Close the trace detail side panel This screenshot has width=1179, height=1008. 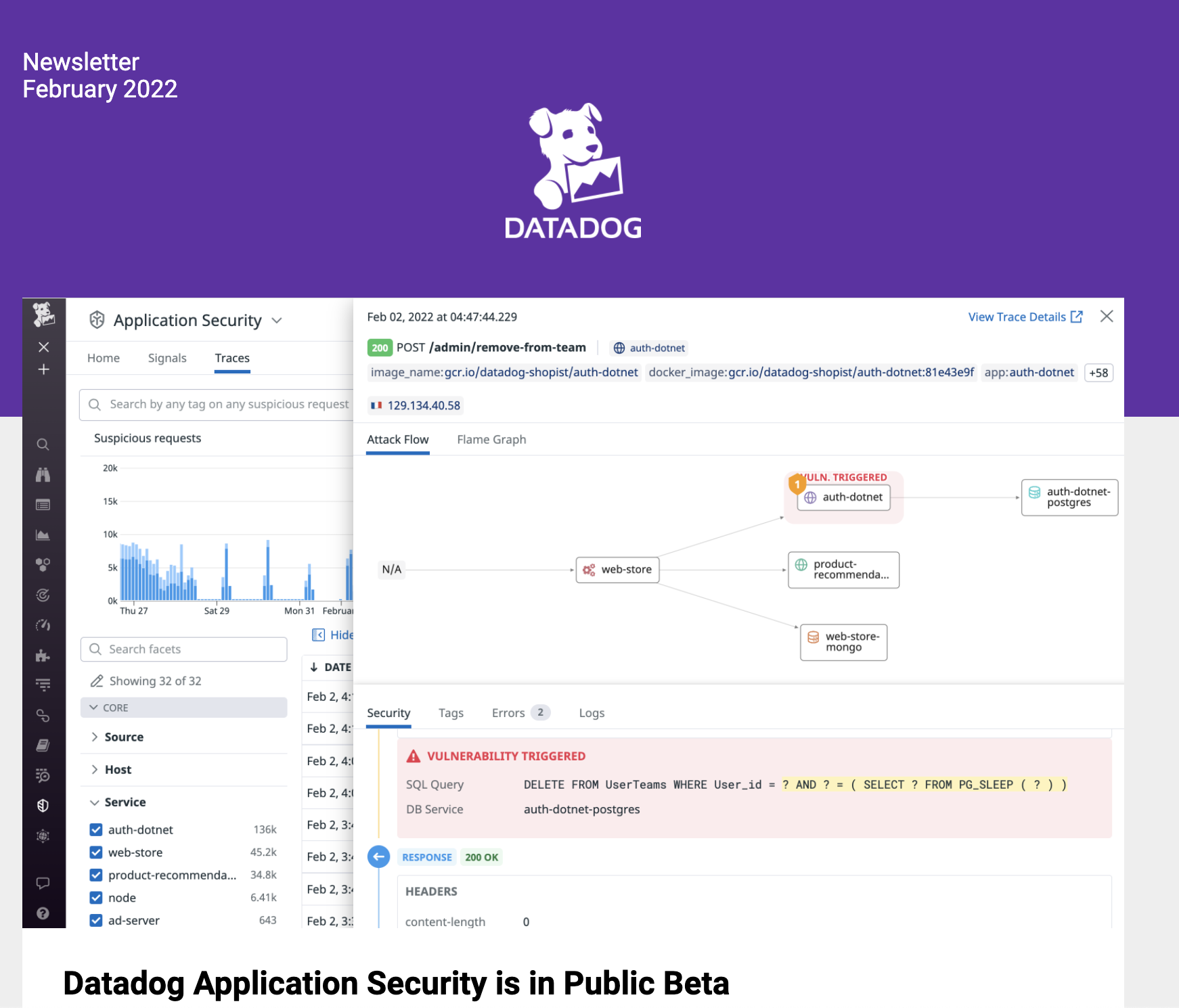click(x=1107, y=316)
